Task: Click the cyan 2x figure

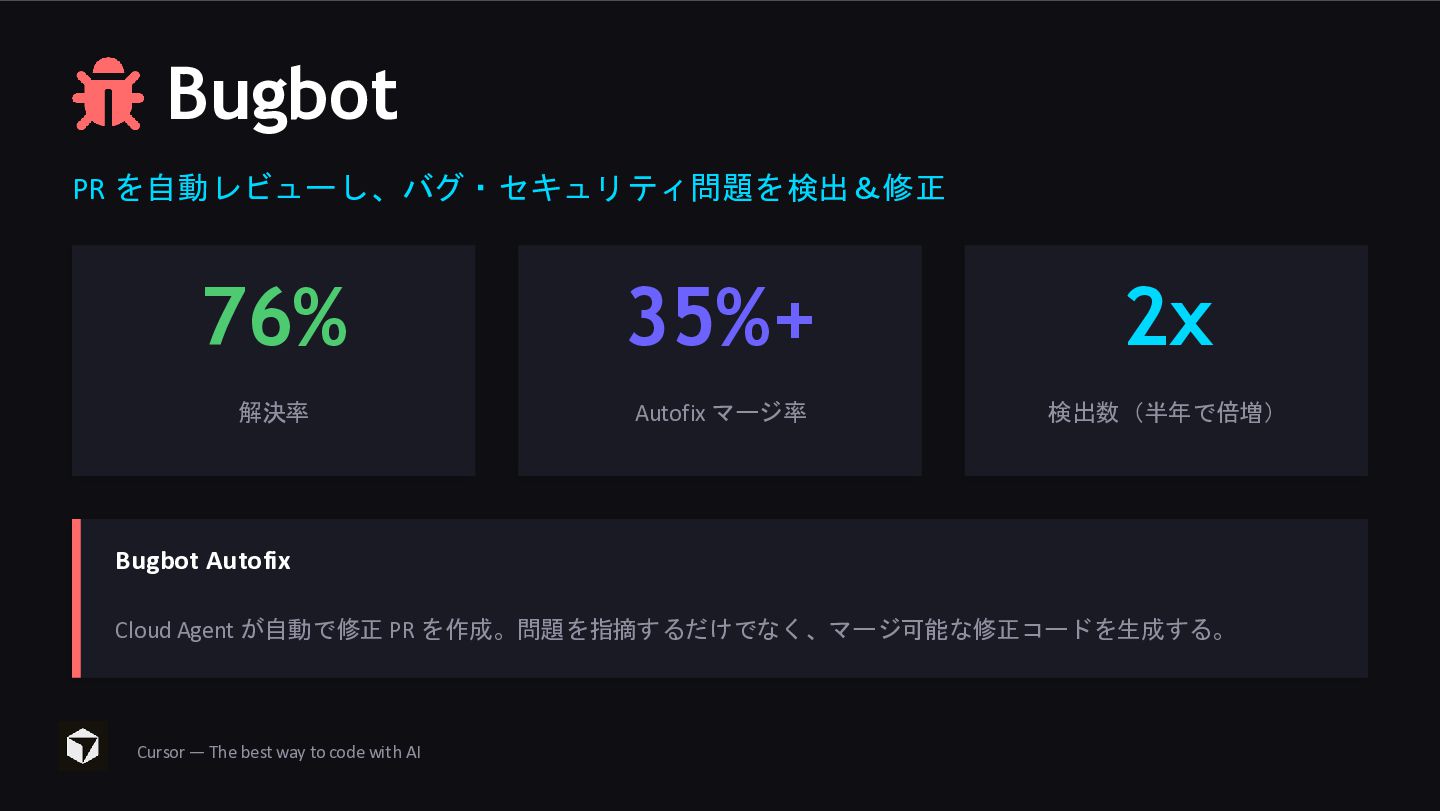Action: coord(1168,316)
